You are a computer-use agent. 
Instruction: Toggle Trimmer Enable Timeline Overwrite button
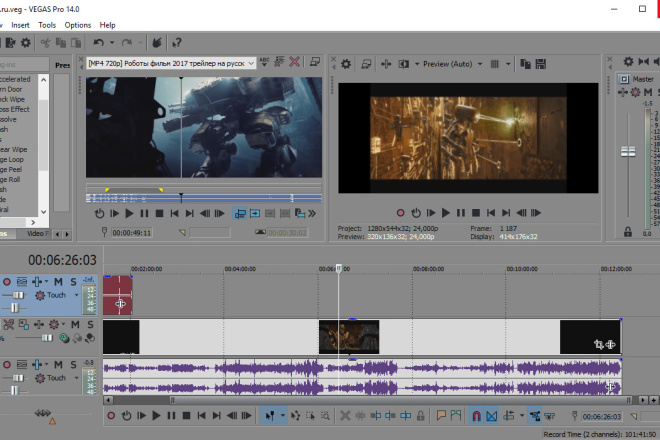click(x=240, y=213)
